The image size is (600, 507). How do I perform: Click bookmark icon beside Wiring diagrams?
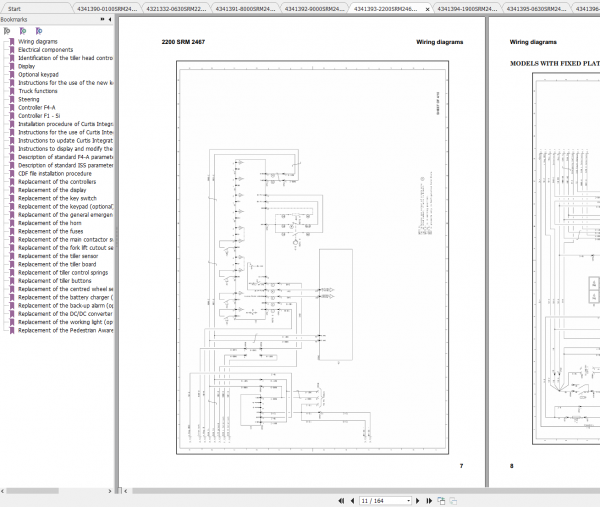[x=12, y=41]
